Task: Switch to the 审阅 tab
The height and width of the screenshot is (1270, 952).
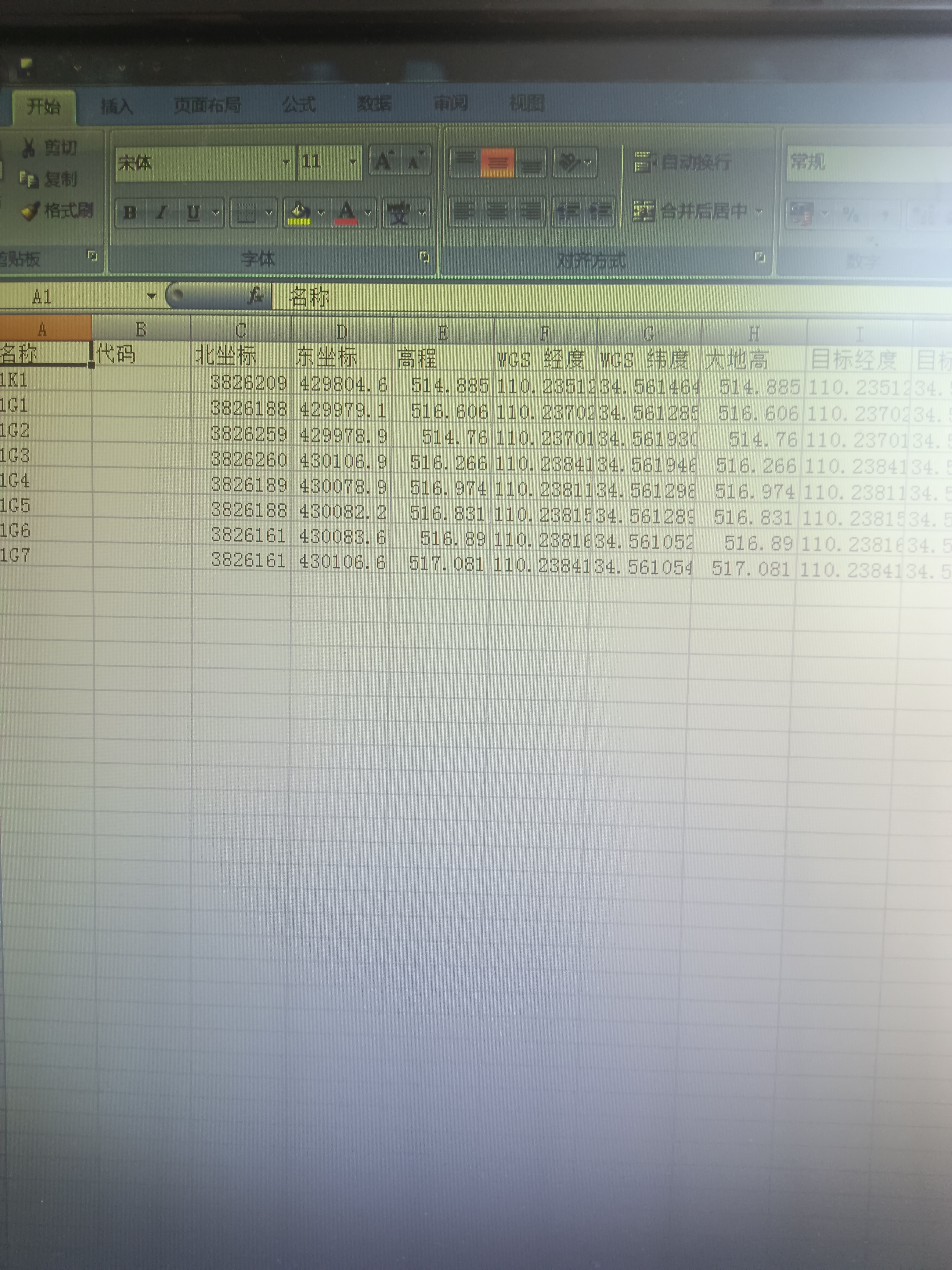Action: point(450,104)
